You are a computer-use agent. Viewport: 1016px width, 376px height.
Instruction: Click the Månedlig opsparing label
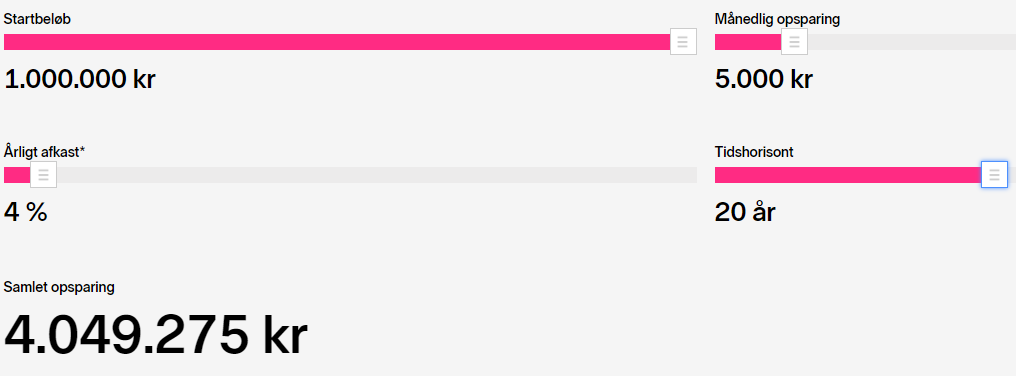coord(777,19)
